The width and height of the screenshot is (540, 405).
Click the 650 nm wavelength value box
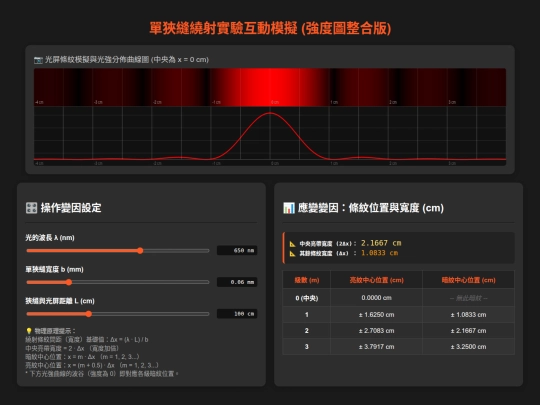coord(237,250)
